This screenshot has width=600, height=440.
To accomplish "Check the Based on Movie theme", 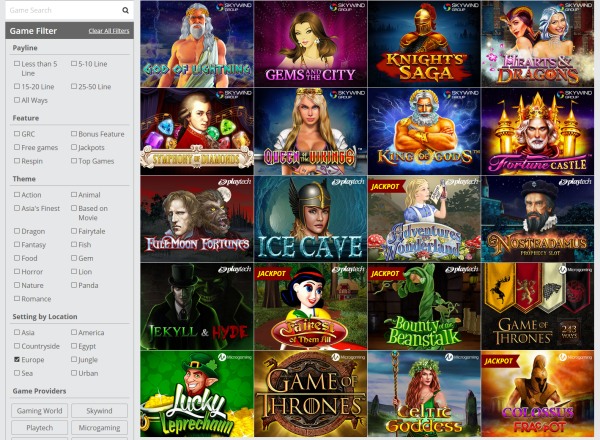I will click(x=74, y=208).
